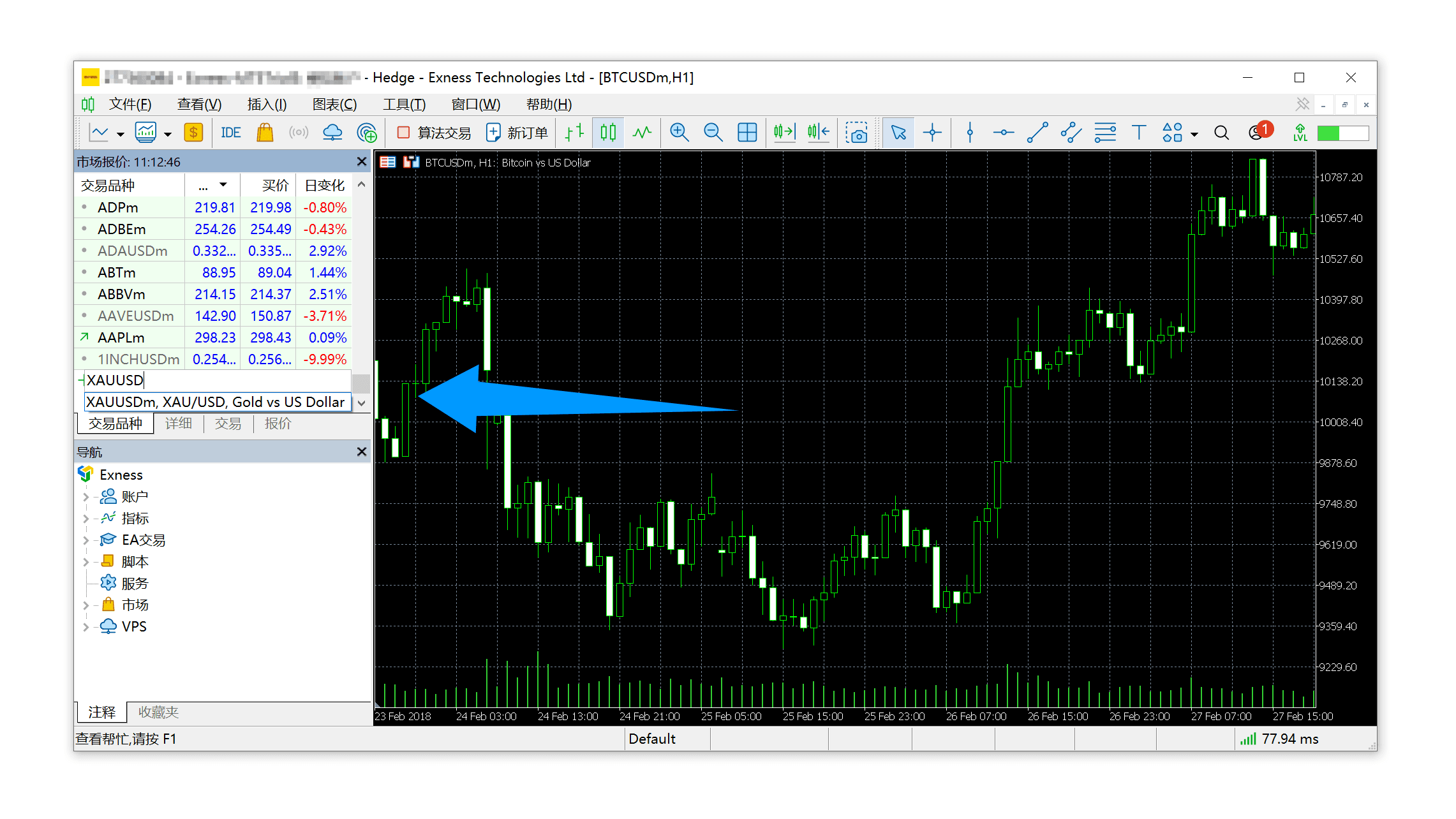Expand the 市场 tree node
This screenshot has height=819, width=1456.
click(85, 605)
